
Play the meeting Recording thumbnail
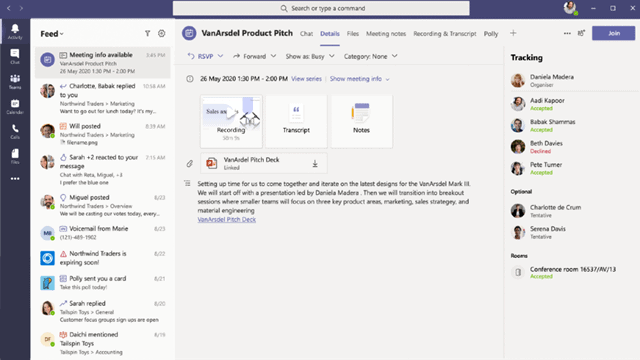pyautogui.click(x=231, y=121)
